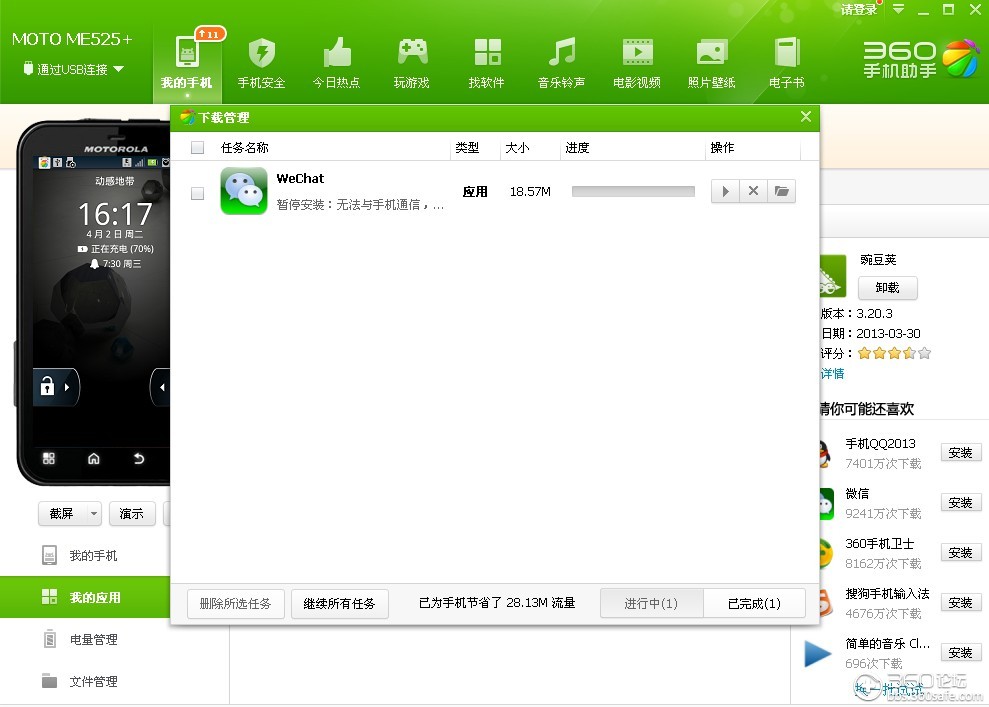Tick the WeChat task checkbox
The width and height of the screenshot is (989, 707).
pyautogui.click(x=197, y=193)
